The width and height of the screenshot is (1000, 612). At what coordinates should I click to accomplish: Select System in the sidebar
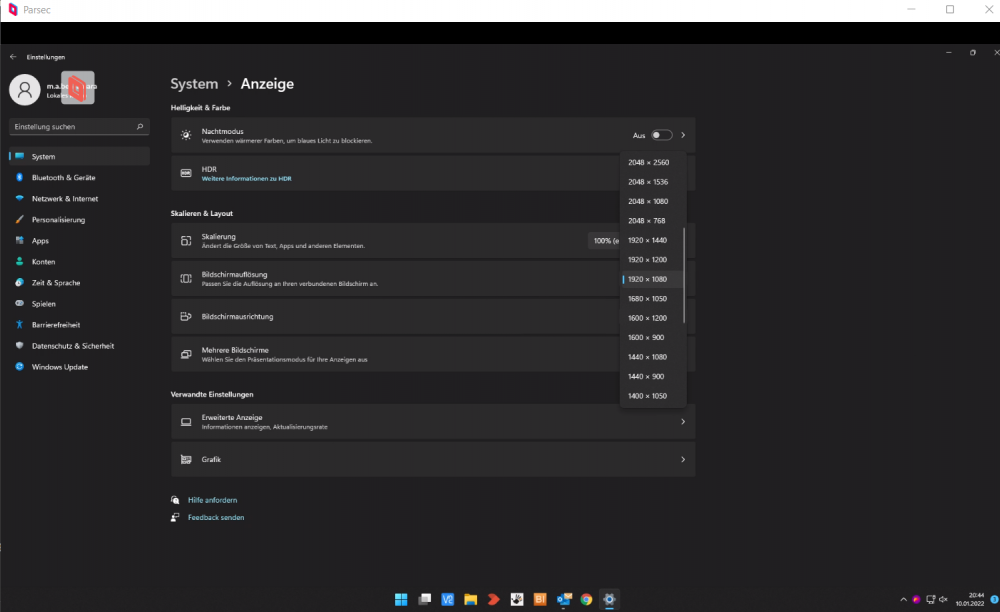point(80,156)
